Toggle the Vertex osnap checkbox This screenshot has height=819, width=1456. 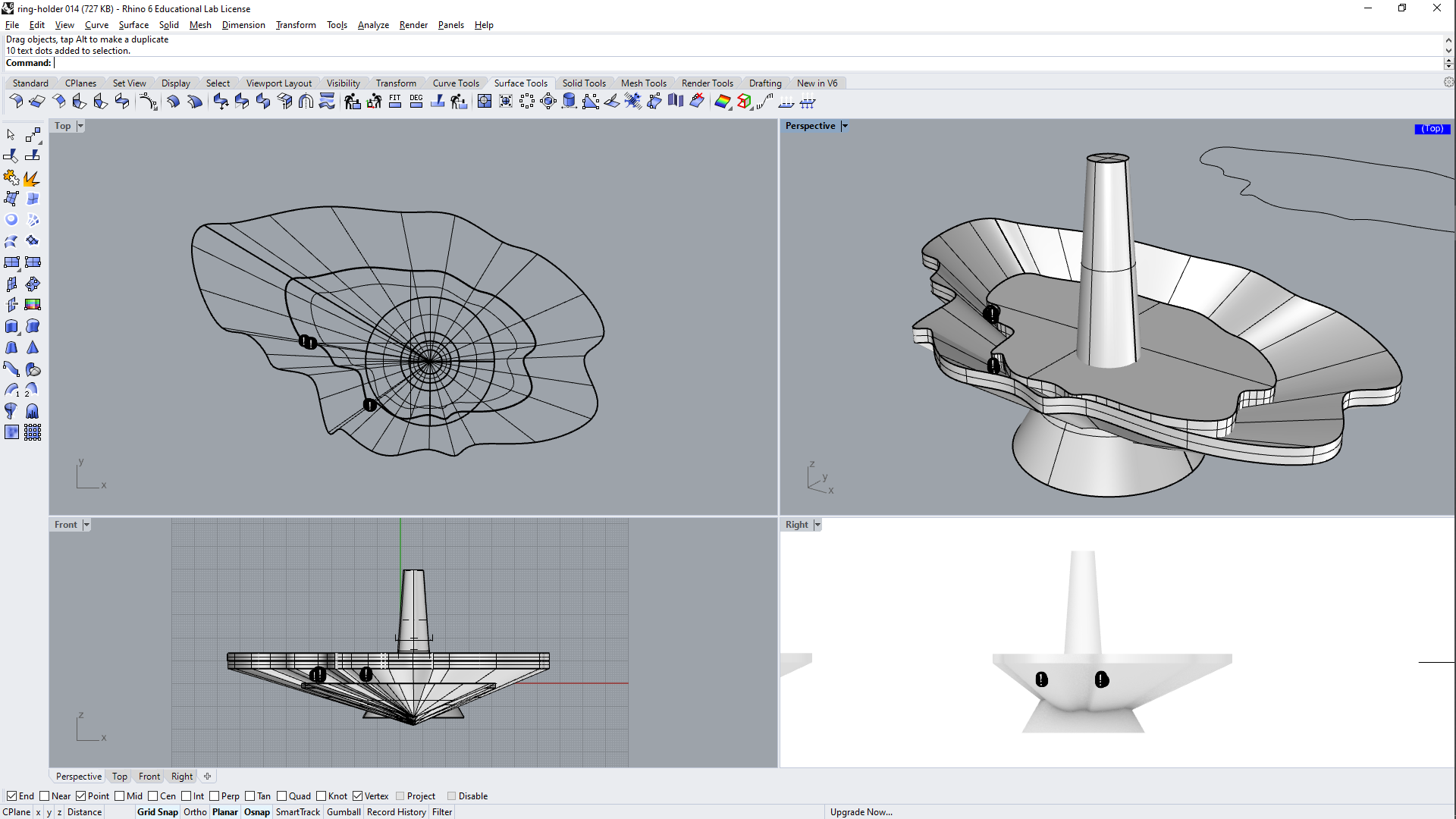tap(358, 796)
